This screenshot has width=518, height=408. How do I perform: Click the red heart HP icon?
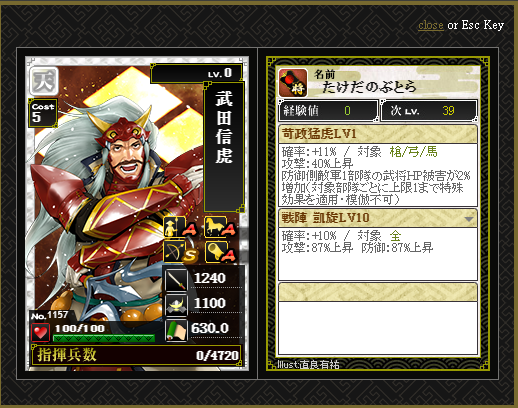click(40, 332)
